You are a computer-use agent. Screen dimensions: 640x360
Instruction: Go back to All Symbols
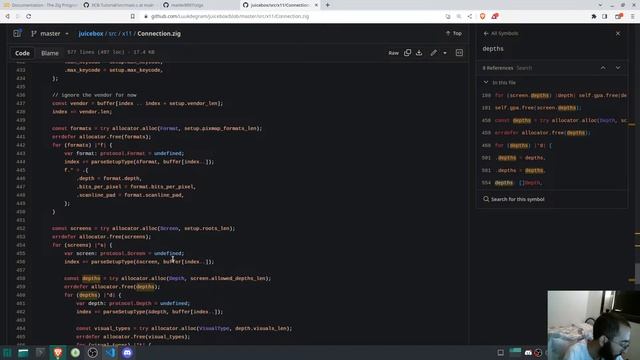tap(501, 33)
